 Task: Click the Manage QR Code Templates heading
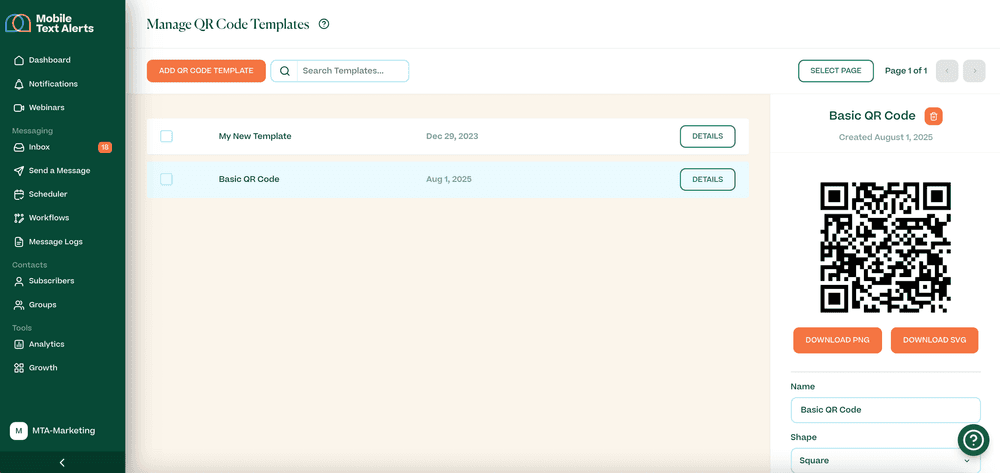228,24
